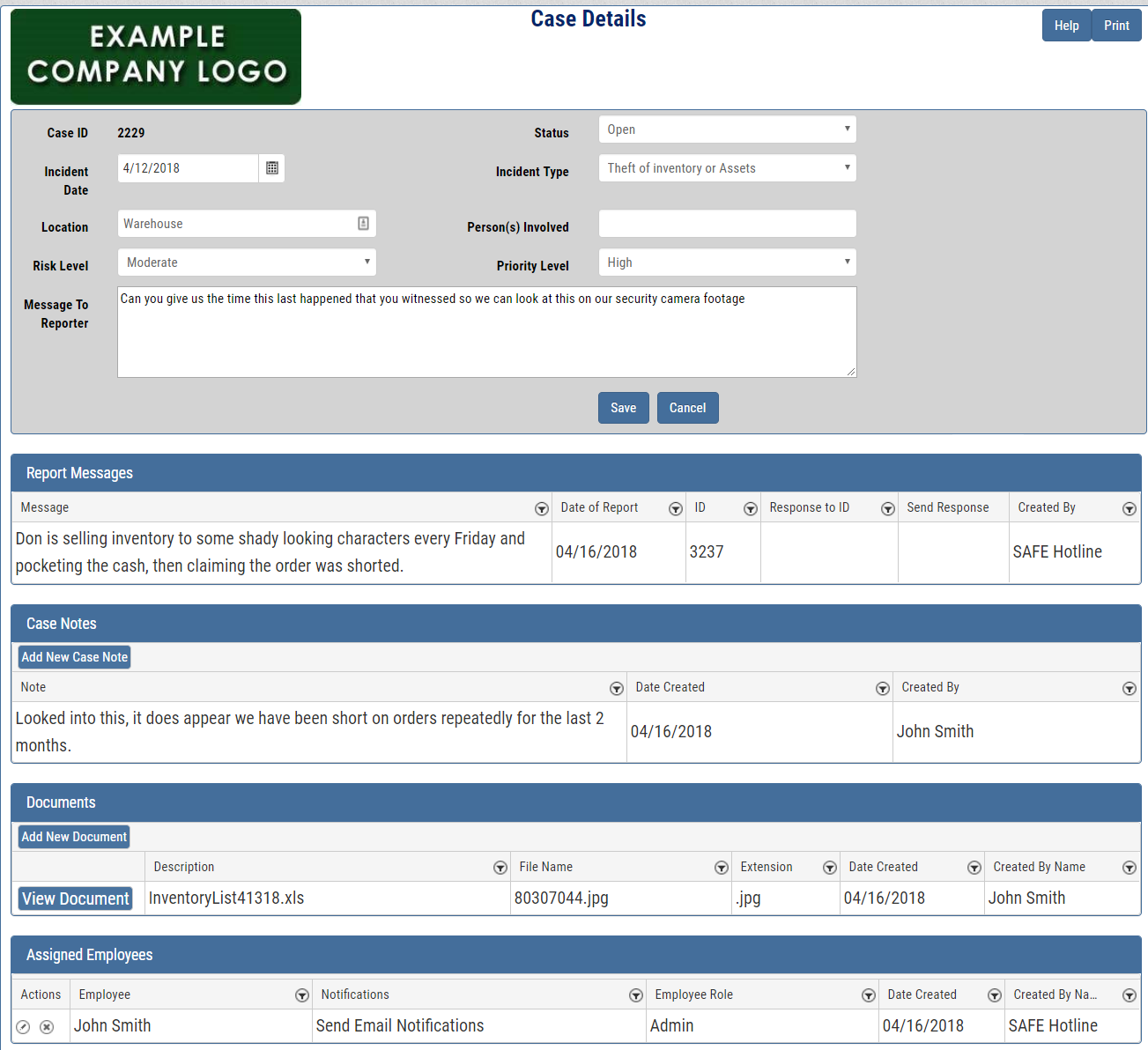Click Add New Case Note
1148x1050 pixels.
(x=75, y=657)
